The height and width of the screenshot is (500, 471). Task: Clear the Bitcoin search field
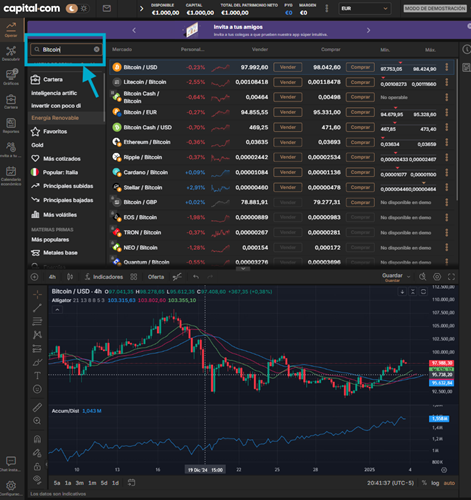pos(96,49)
